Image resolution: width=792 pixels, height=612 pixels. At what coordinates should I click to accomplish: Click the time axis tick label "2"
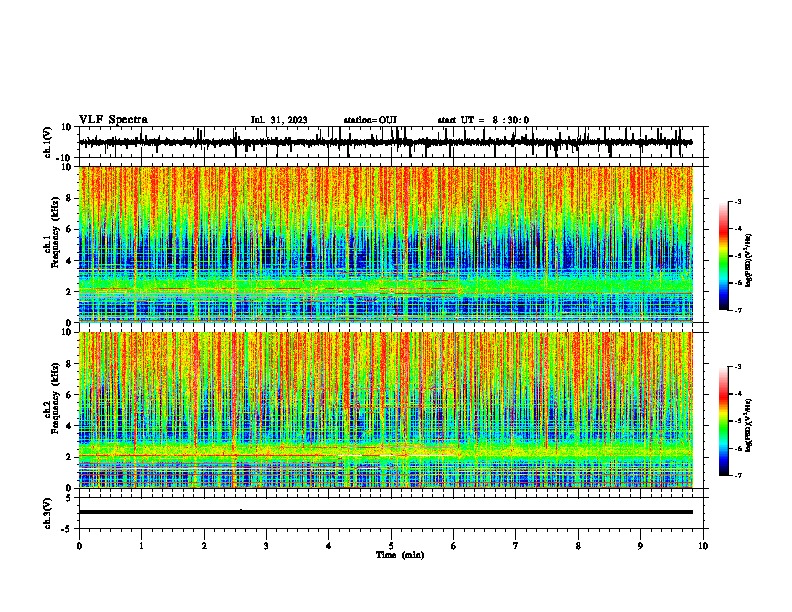click(x=204, y=546)
